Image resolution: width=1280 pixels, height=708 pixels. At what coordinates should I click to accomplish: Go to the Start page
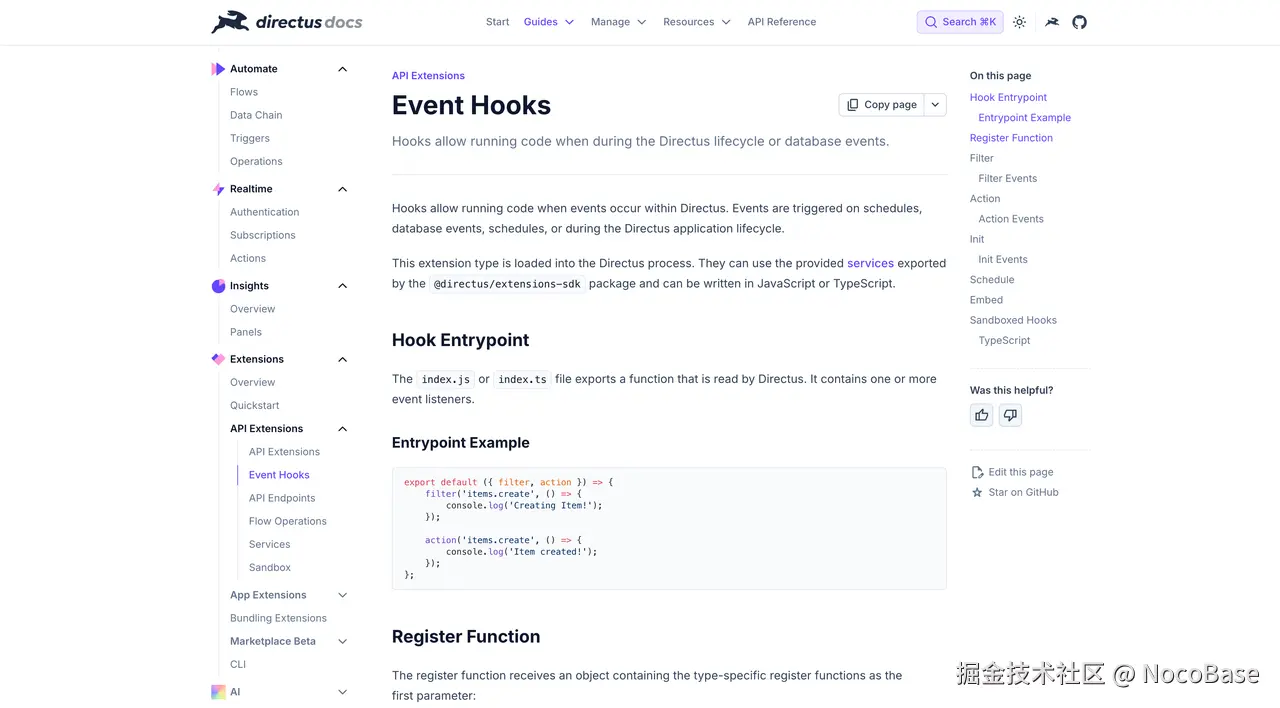[497, 22]
